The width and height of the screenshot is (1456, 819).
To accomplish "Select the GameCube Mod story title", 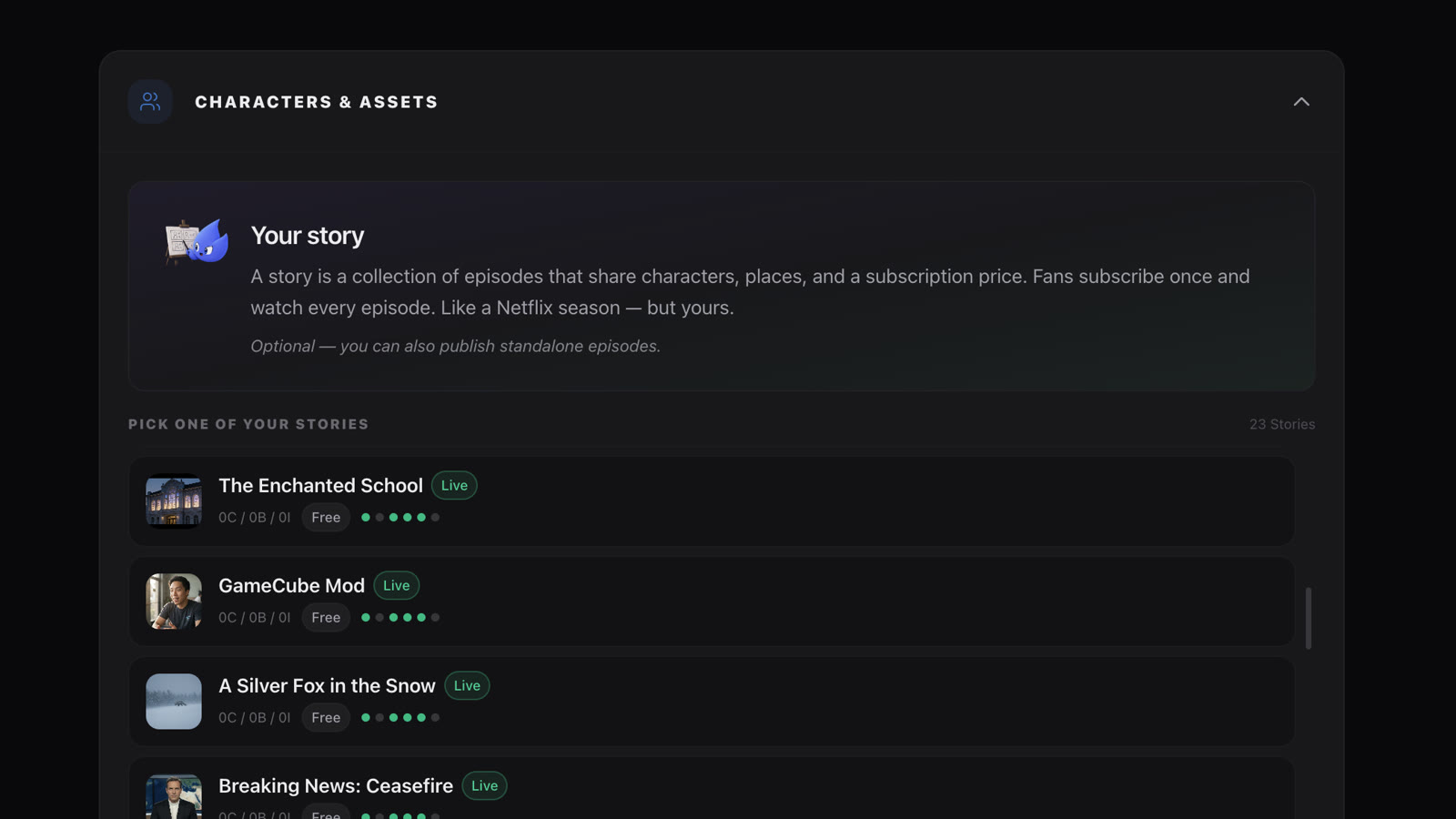I will (x=291, y=585).
